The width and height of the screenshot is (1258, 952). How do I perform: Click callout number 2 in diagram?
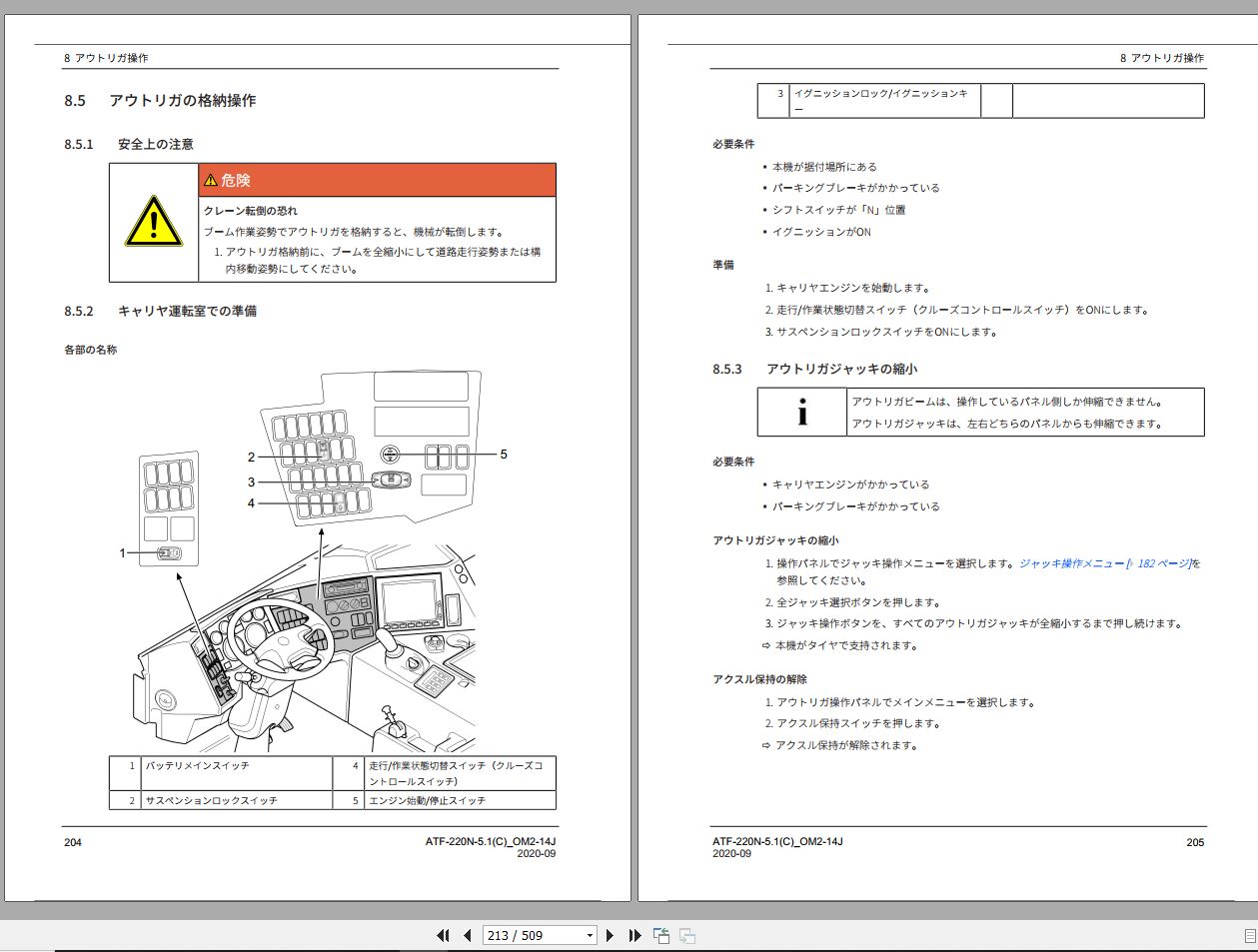[x=252, y=458]
